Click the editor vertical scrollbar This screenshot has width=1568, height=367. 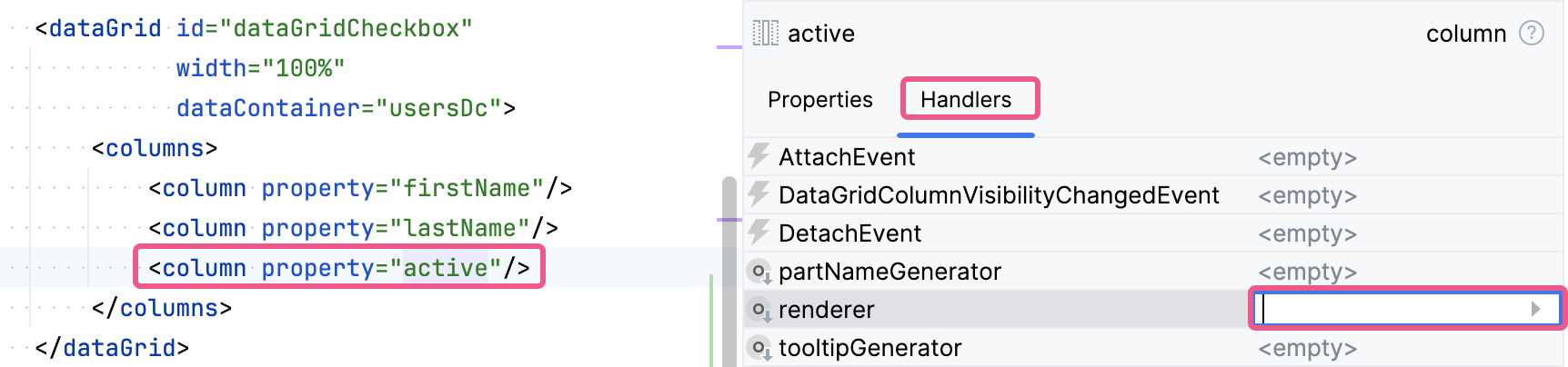(x=729, y=273)
